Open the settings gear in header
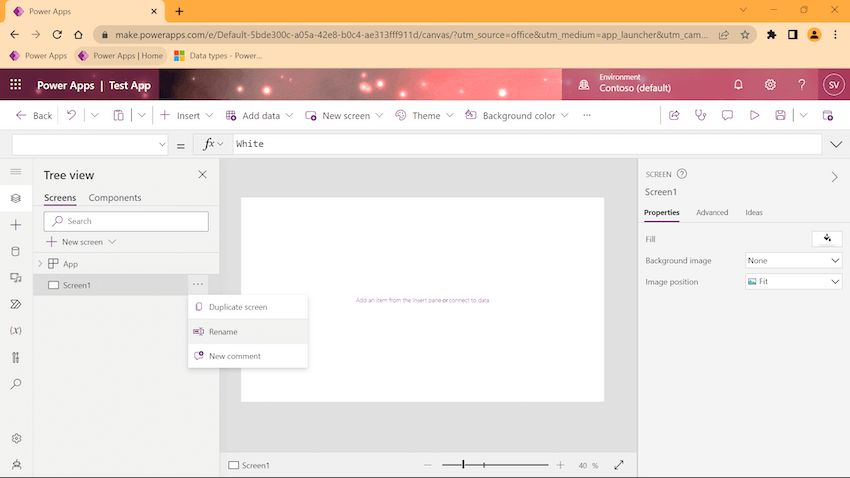Viewport: 850px width, 478px height. coord(770,85)
